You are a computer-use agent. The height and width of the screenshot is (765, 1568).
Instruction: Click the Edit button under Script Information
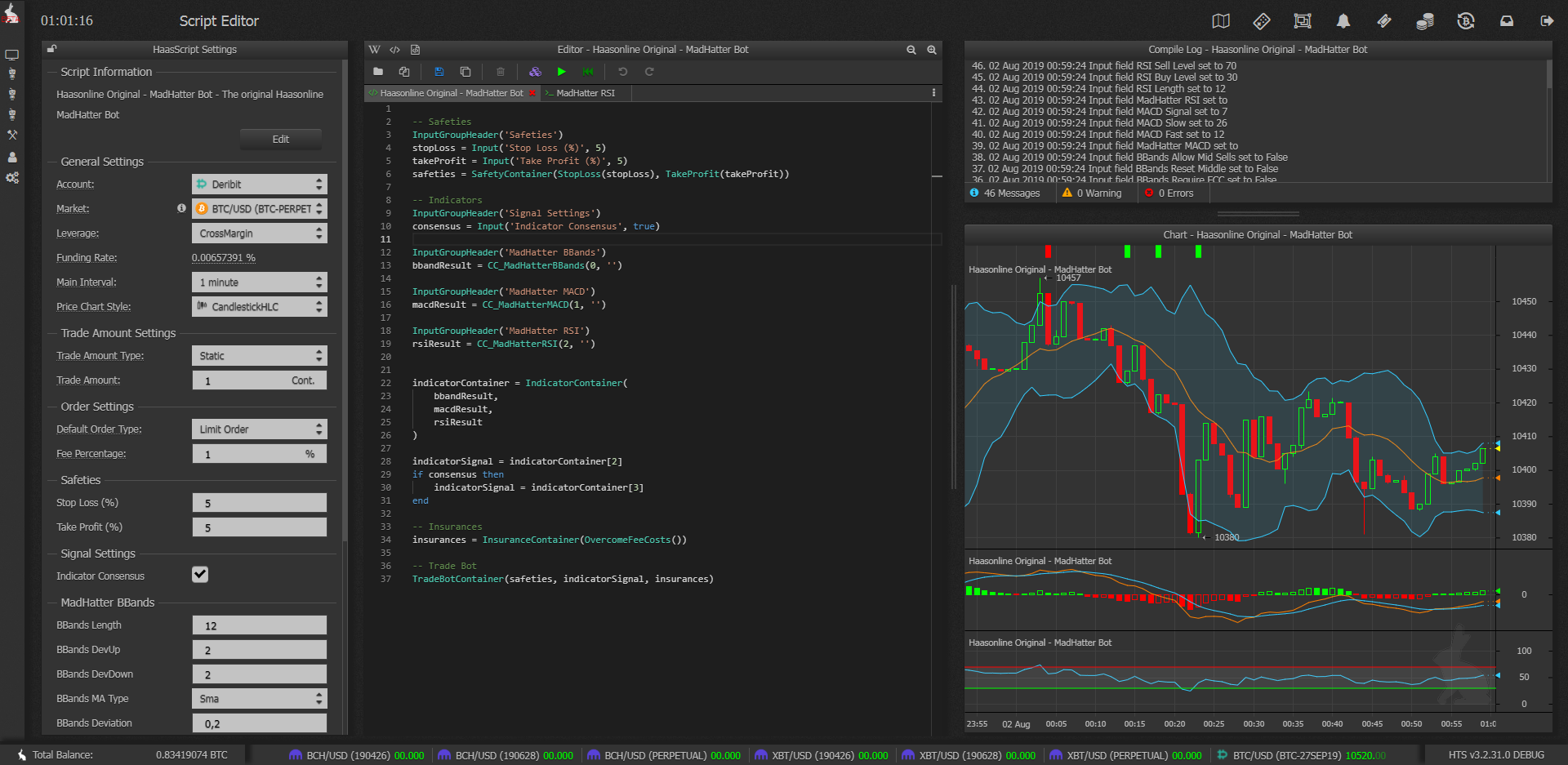281,140
